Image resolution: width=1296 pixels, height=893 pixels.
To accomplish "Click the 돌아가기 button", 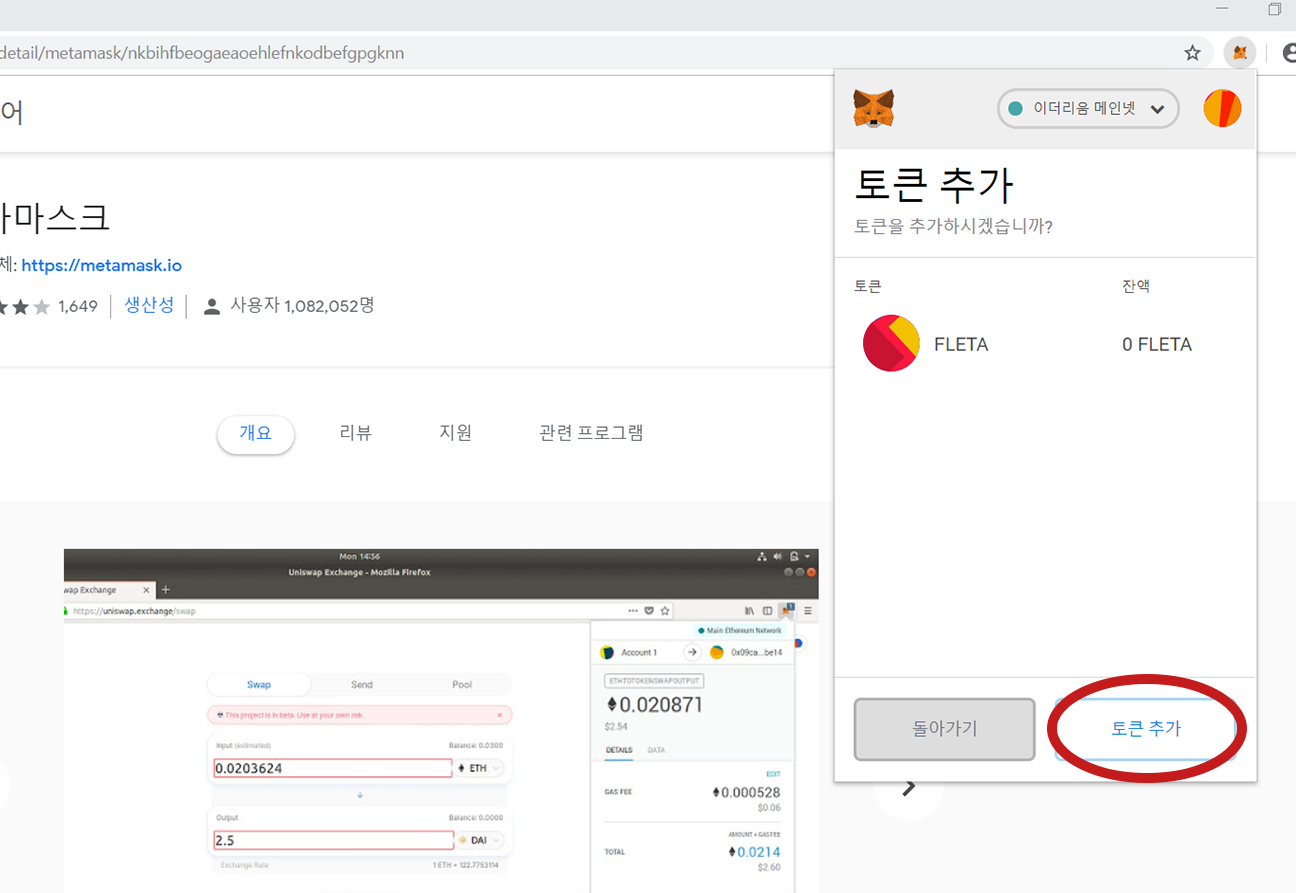I will [943, 729].
